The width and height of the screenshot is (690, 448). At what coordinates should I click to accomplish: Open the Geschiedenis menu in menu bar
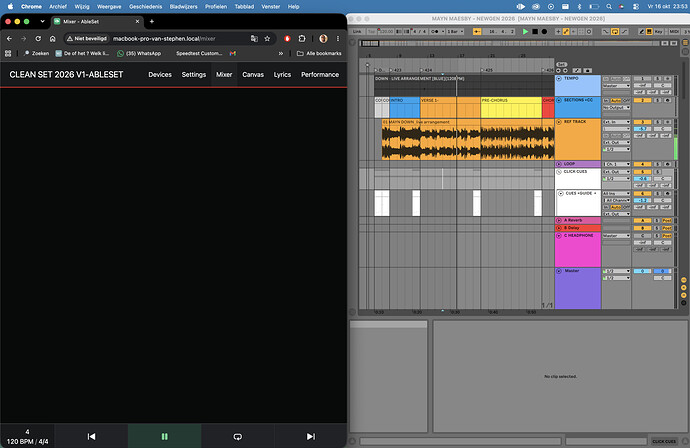[145, 7]
